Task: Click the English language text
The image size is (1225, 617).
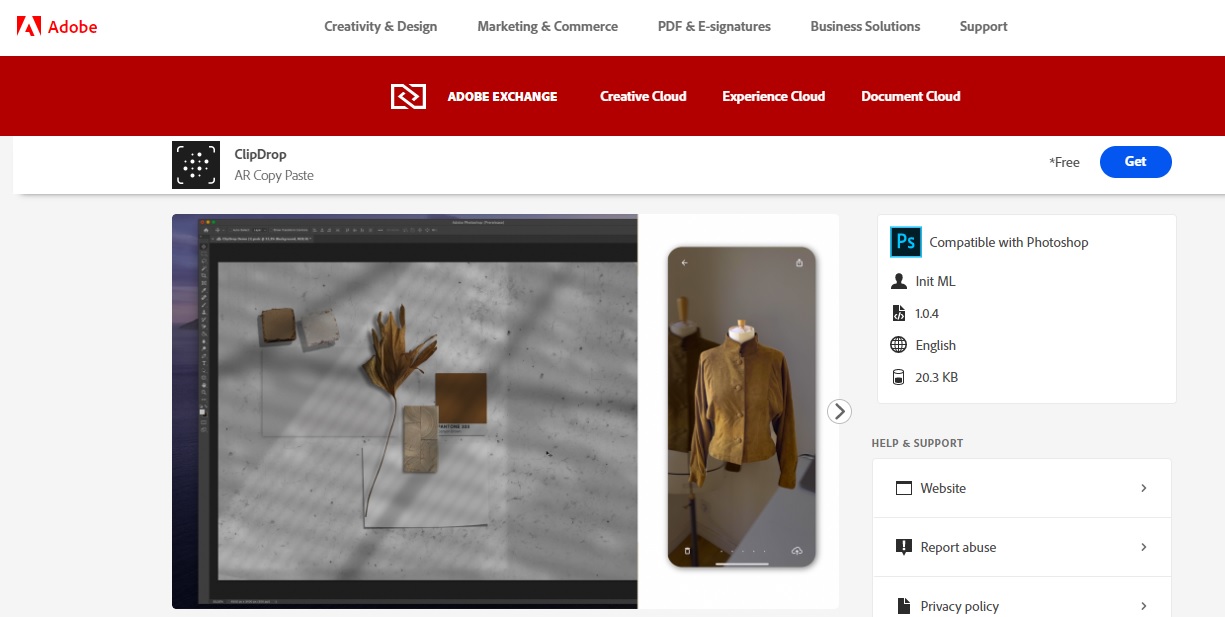Action: 935,345
